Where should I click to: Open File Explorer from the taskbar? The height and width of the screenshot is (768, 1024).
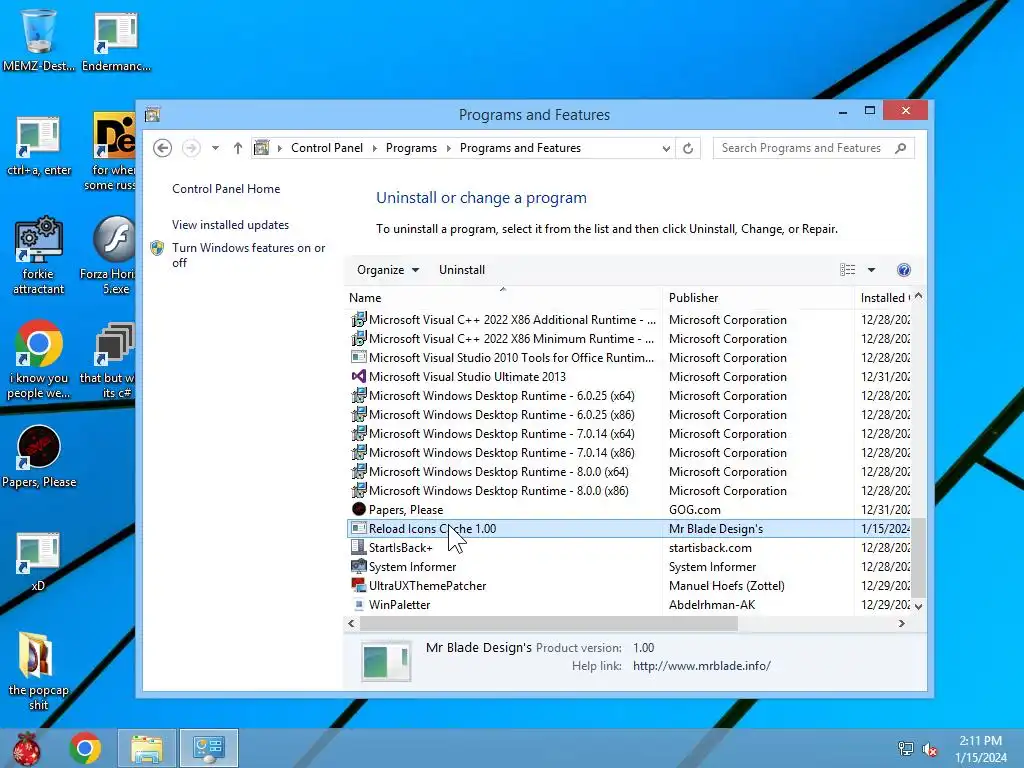pos(147,748)
